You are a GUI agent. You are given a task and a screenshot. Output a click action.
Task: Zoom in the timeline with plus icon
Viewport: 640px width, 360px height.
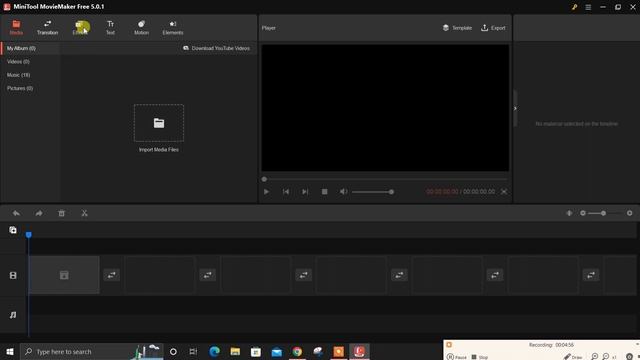point(629,213)
